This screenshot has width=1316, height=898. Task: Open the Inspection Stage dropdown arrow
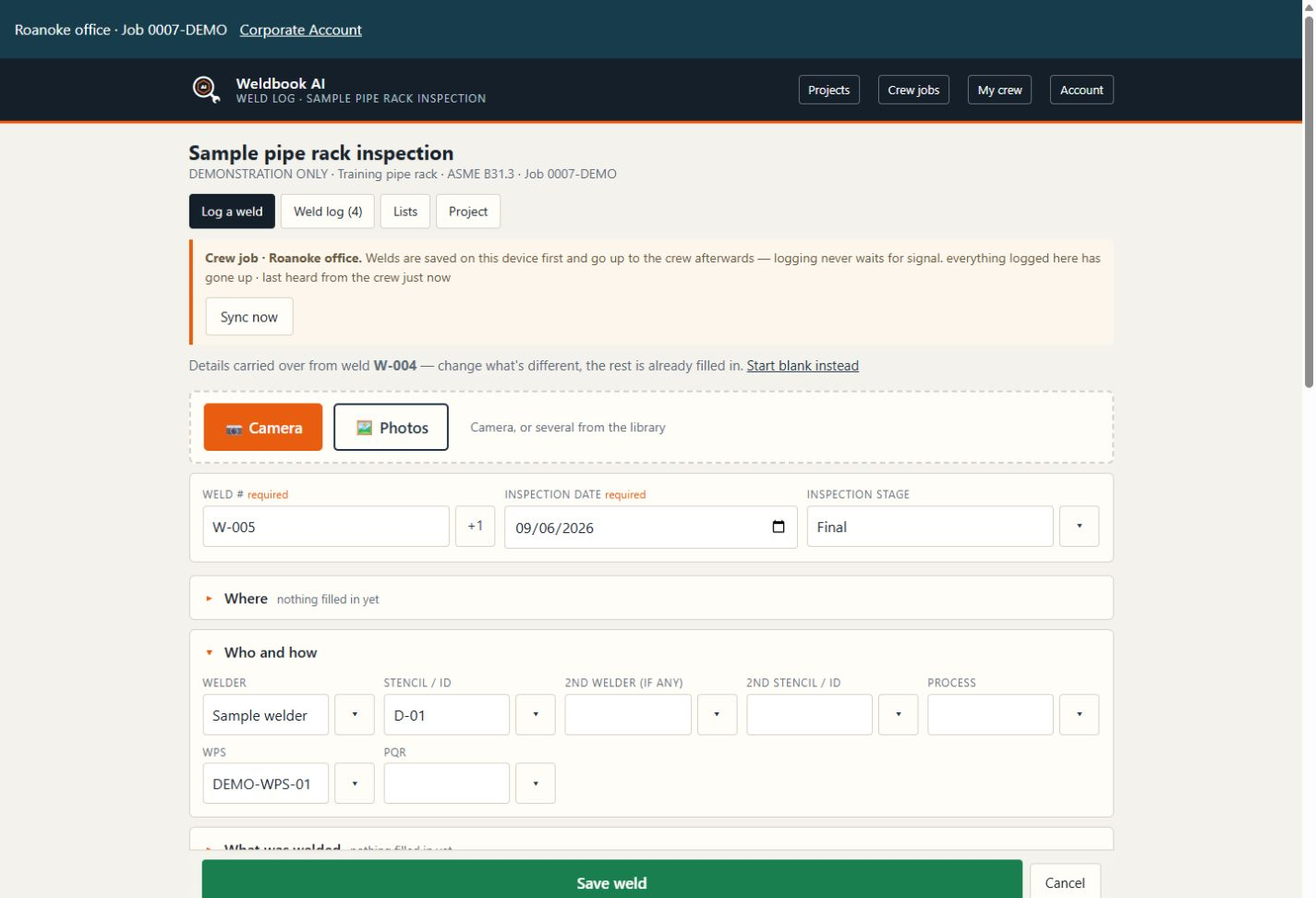tap(1079, 526)
